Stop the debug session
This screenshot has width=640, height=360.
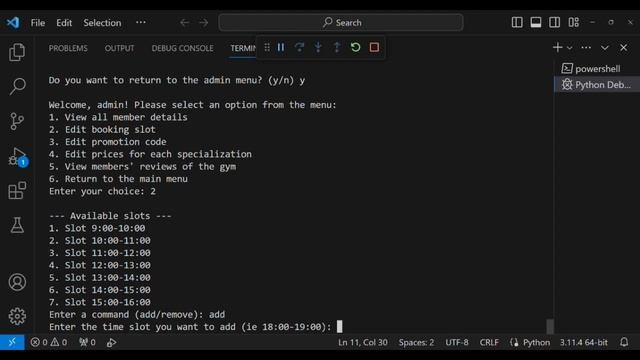pos(374,47)
